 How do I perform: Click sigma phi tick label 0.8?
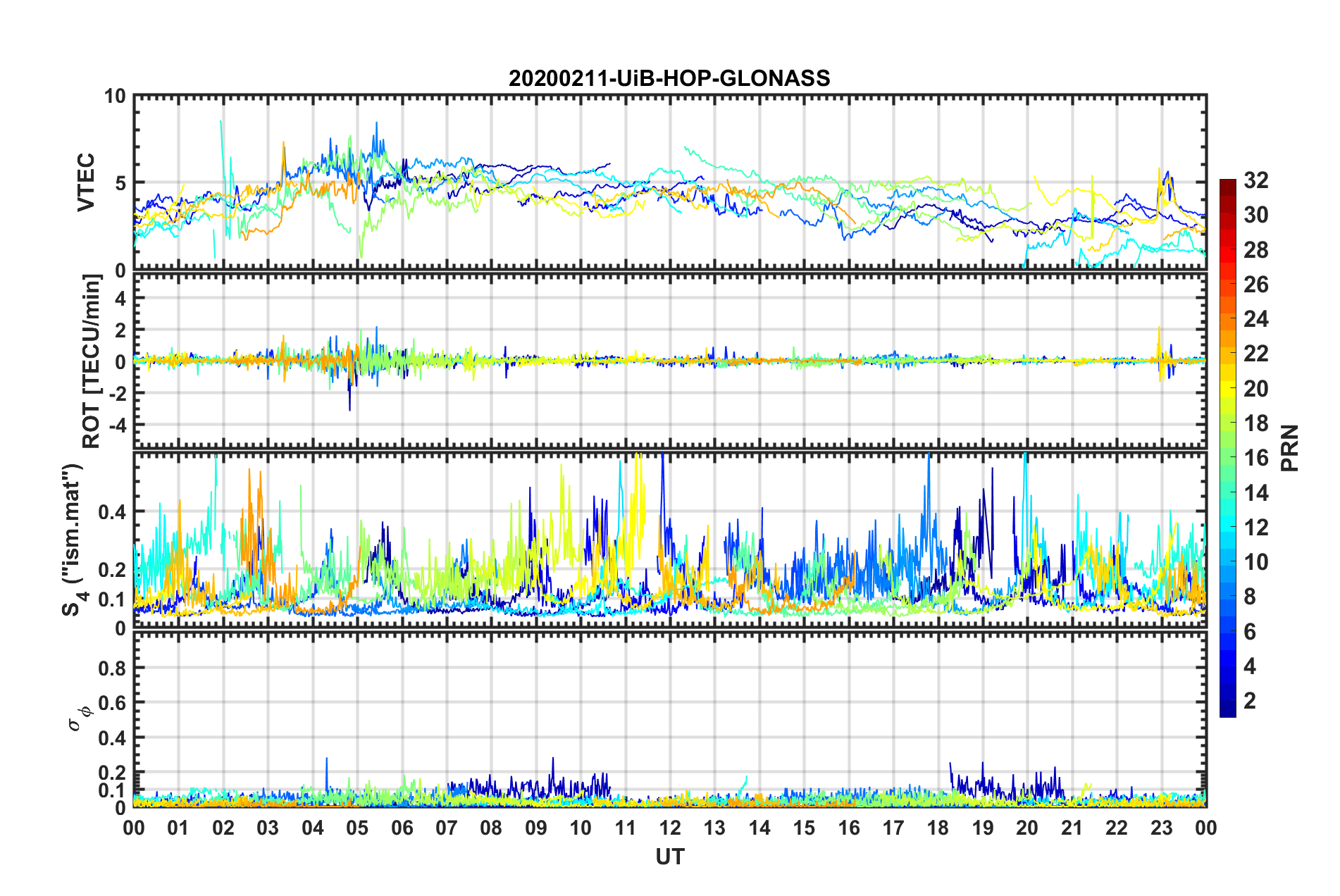pos(112,668)
